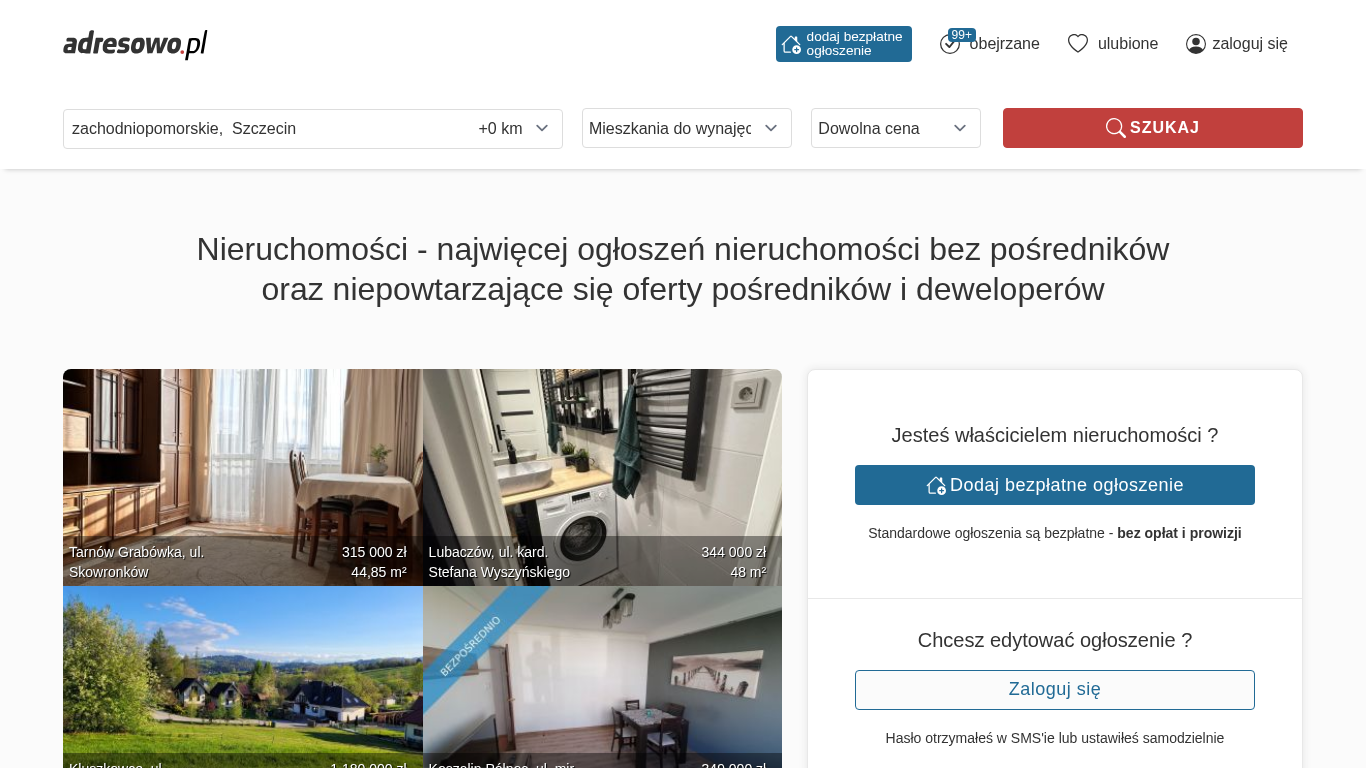Open the Mieszkania do wynajęcia category dropdown
The image size is (1366, 768).
[x=686, y=128]
